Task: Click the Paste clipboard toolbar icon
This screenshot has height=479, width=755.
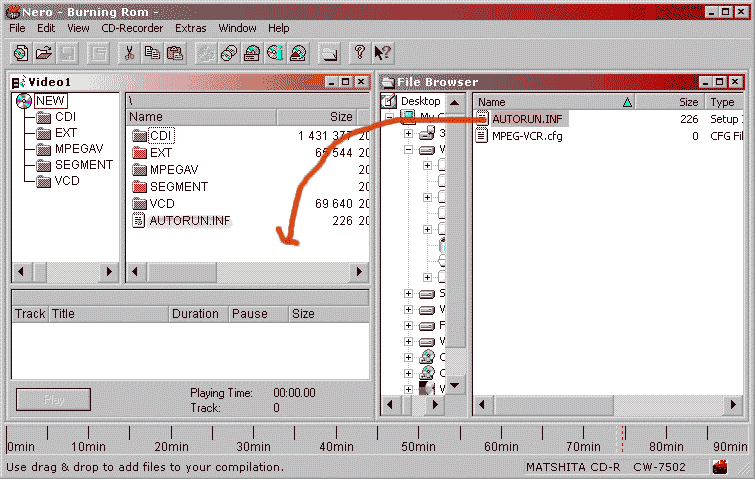Action: tap(175, 53)
